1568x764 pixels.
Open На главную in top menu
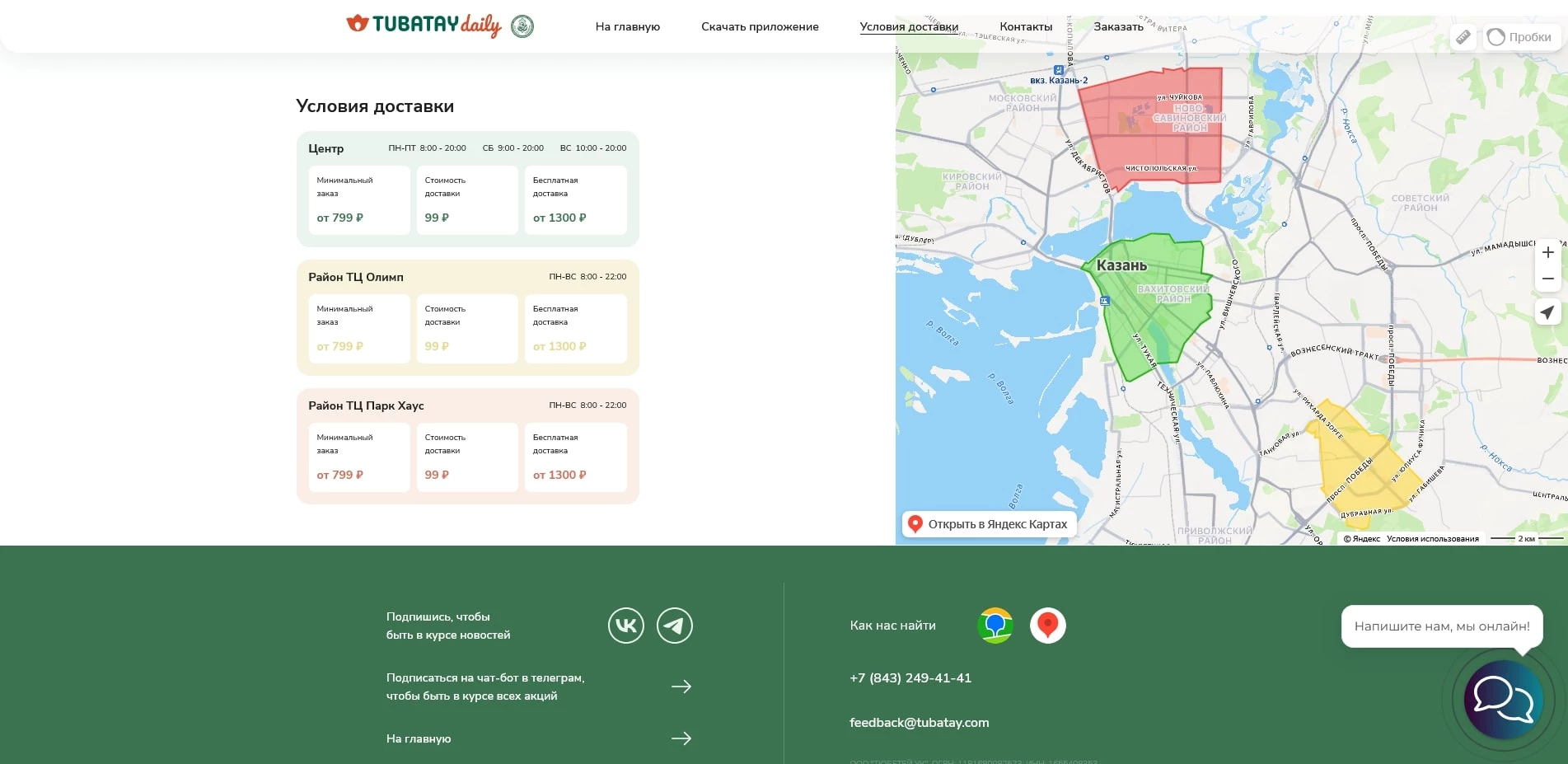tap(627, 26)
